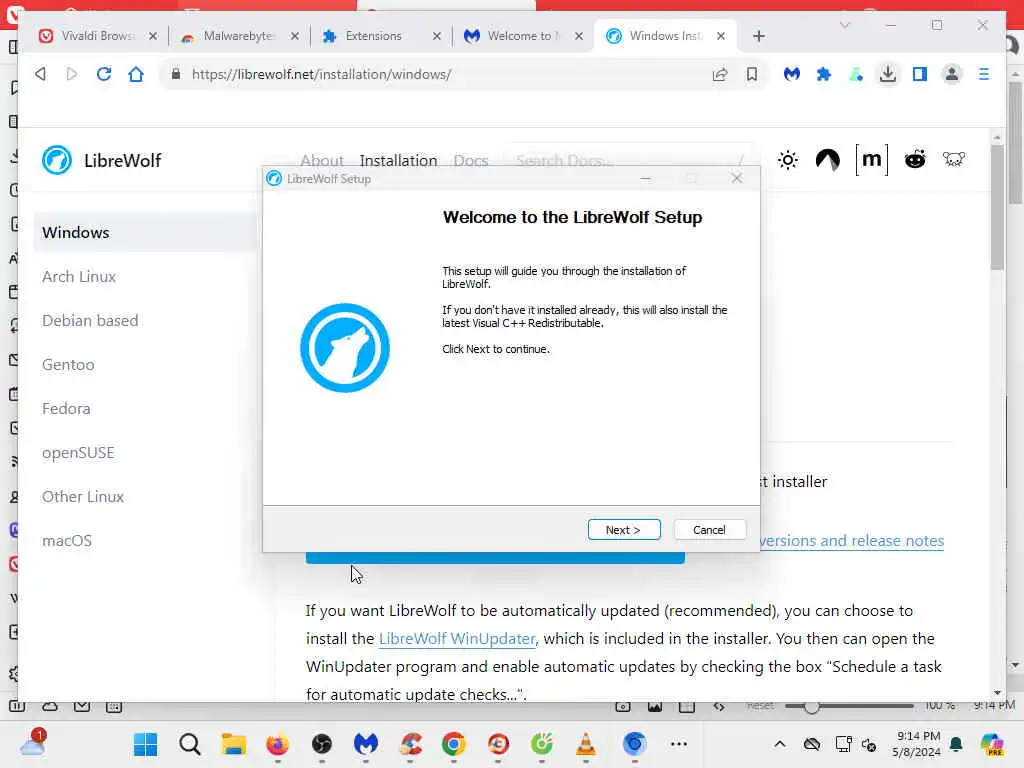Open File Explorer from taskbar
This screenshot has width=1024, height=768.
(233, 744)
